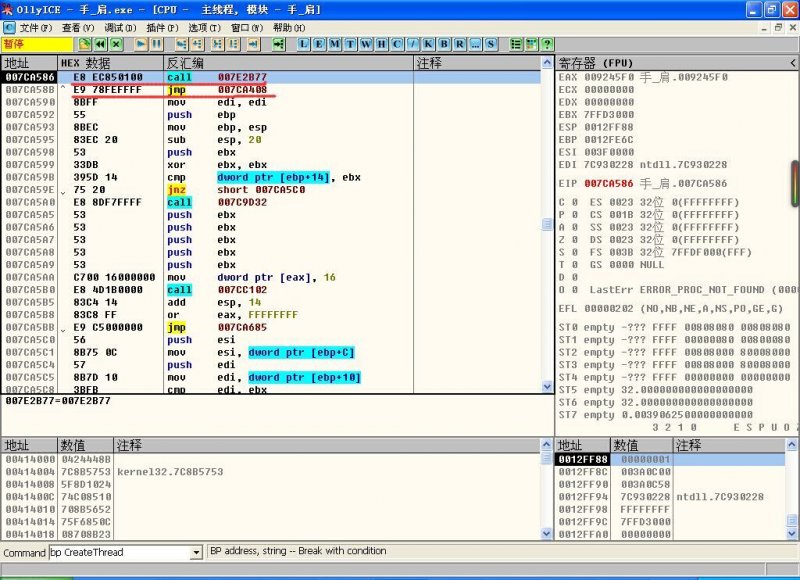Image resolution: width=800 pixels, height=580 pixels.
Task: Pause execution with the pause toolbar icon
Action: click(158, 45)
